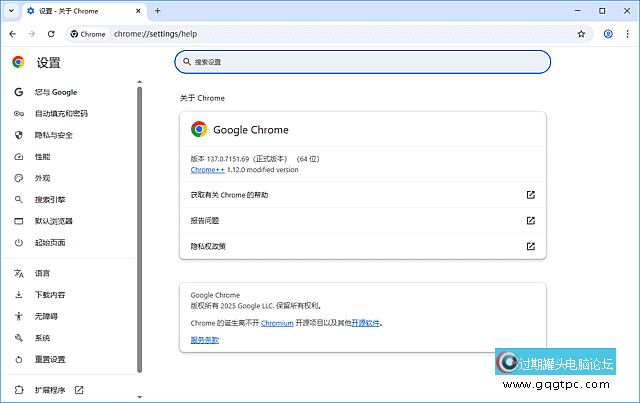
Task: Open 起始页面 settings section
Action: (50, 243)
